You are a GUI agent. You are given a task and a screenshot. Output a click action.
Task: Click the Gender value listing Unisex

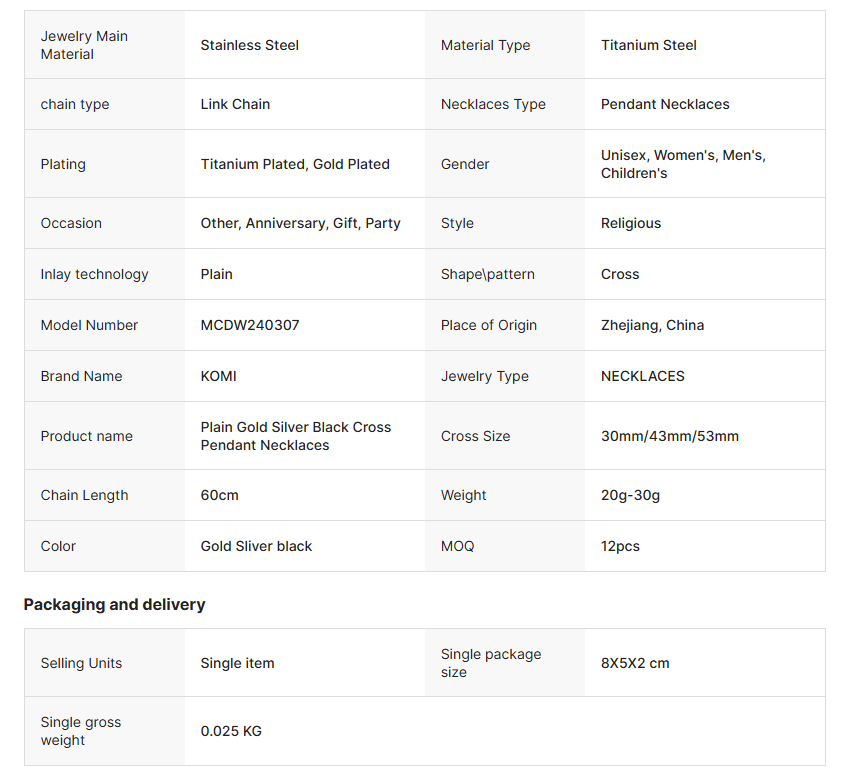683,164
